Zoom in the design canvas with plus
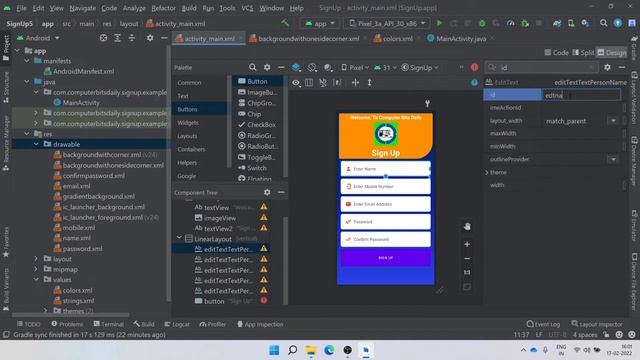The width and height of the screenshot is (640, 360). pos(467,244)
